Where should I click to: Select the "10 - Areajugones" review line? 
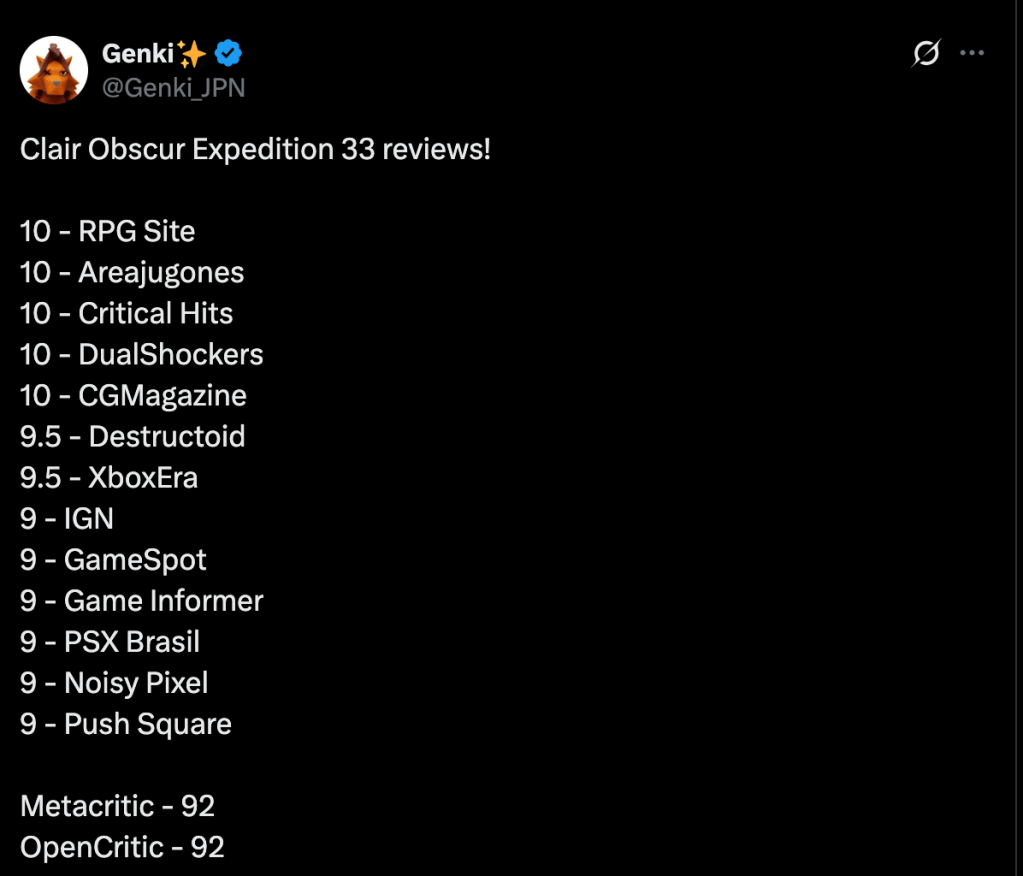[132, 272]
